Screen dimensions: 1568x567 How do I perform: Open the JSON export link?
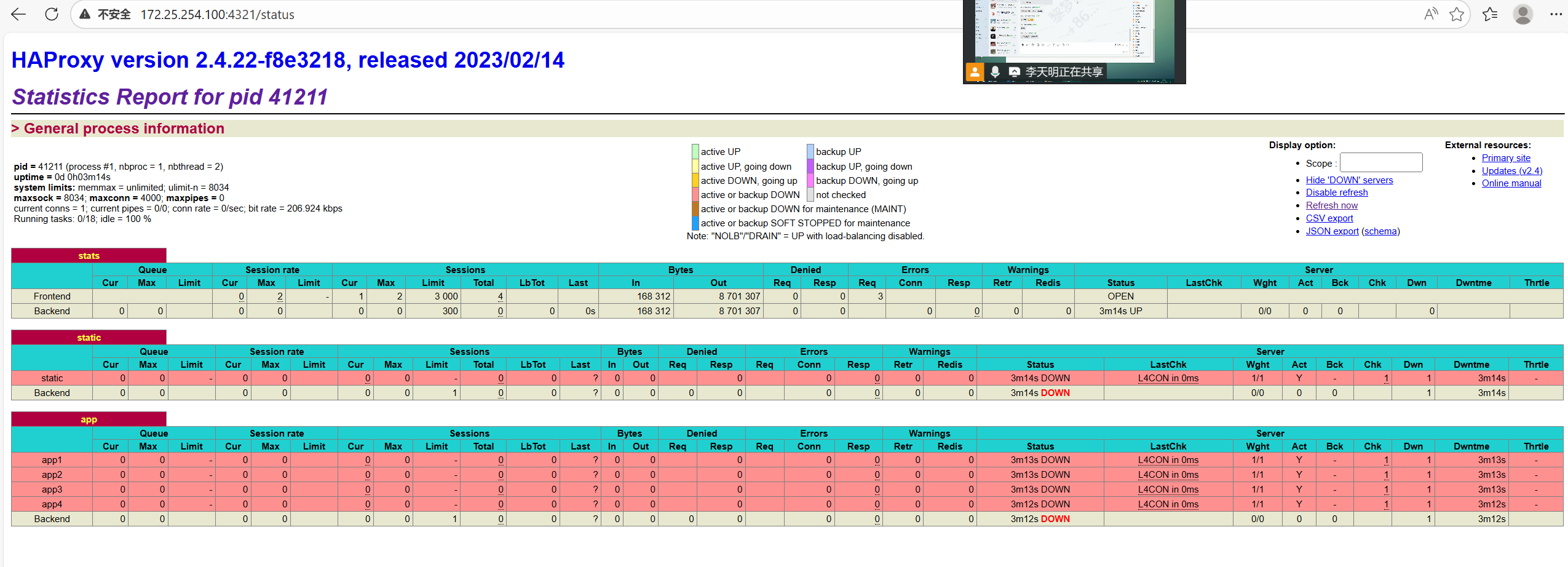(1332, 231)
